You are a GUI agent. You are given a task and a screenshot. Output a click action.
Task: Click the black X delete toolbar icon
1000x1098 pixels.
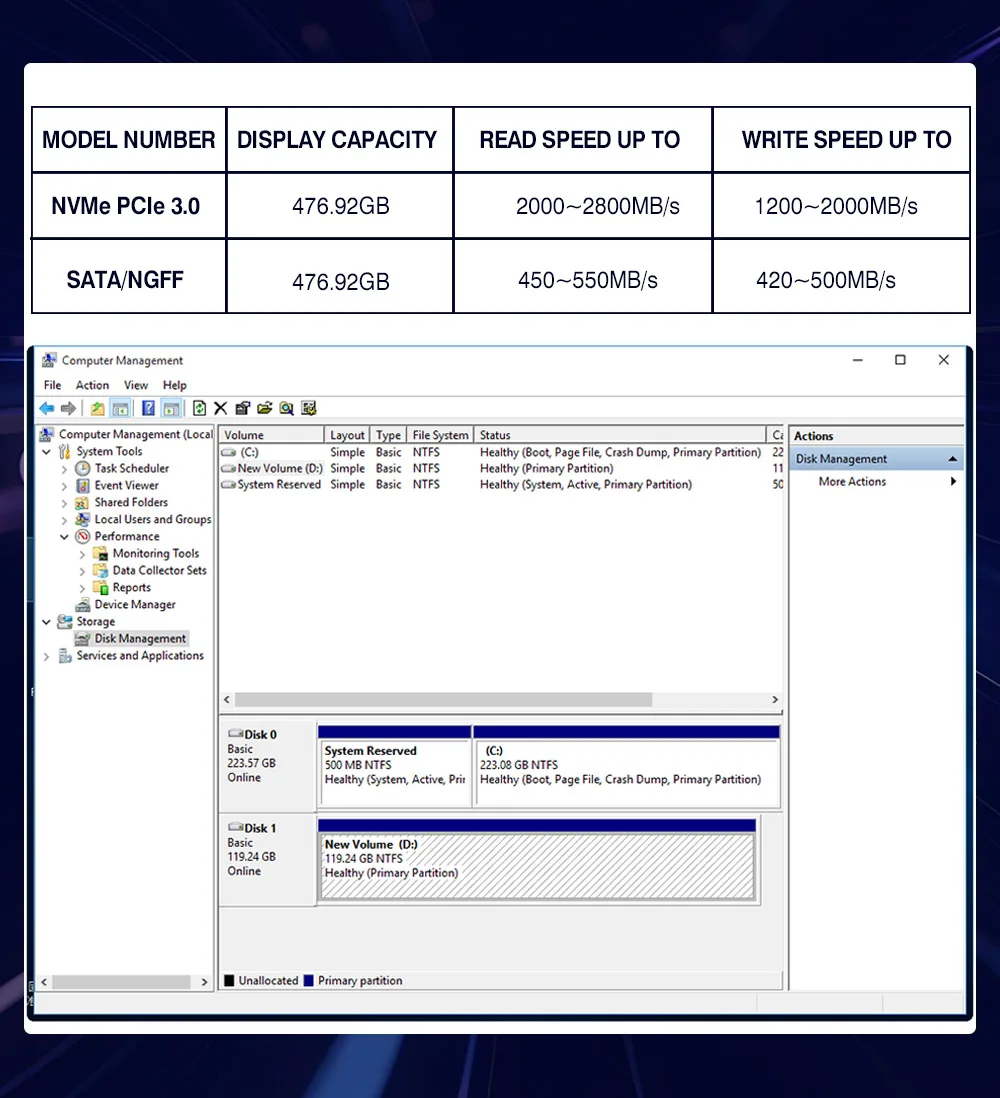pyautogui.click(x=220, y=408)
